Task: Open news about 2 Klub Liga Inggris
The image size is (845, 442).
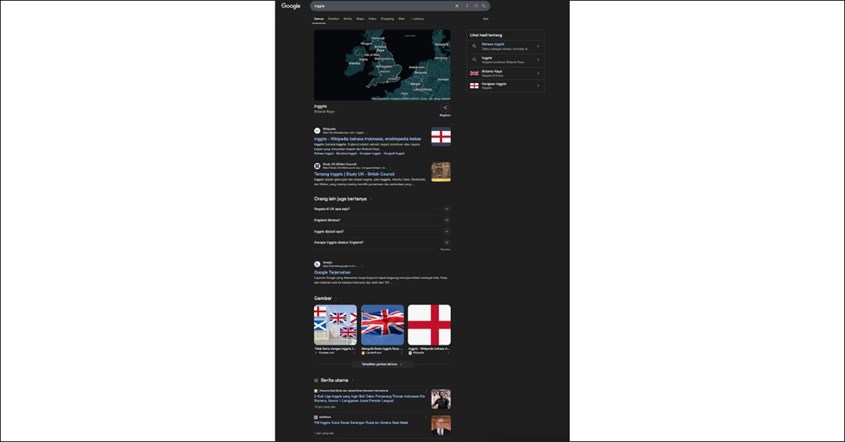Action: coord(369,398)
